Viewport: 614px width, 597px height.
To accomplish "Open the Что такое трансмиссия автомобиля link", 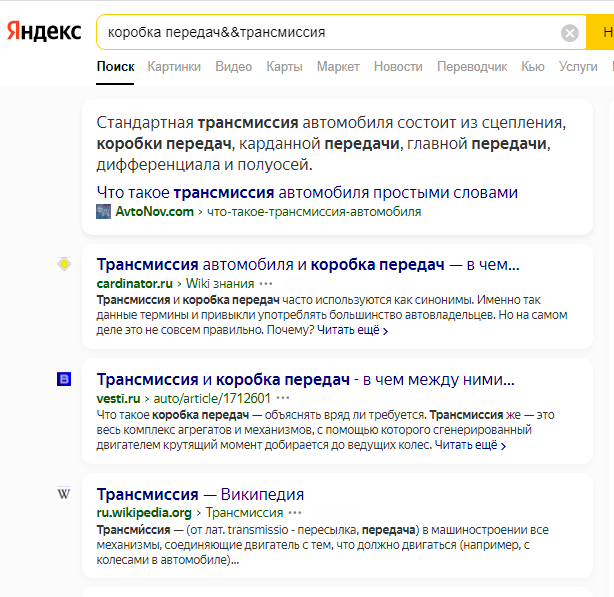I will click(x=307, y=193).
